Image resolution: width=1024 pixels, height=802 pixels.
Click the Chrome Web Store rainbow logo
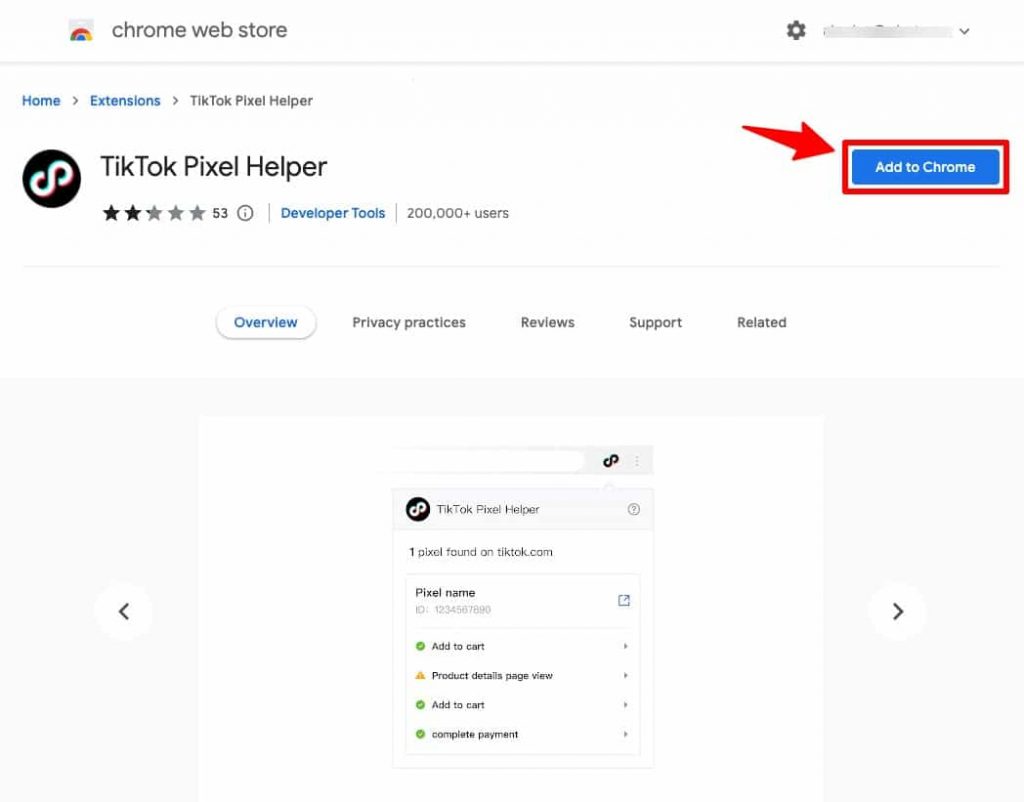pos(81,31)
